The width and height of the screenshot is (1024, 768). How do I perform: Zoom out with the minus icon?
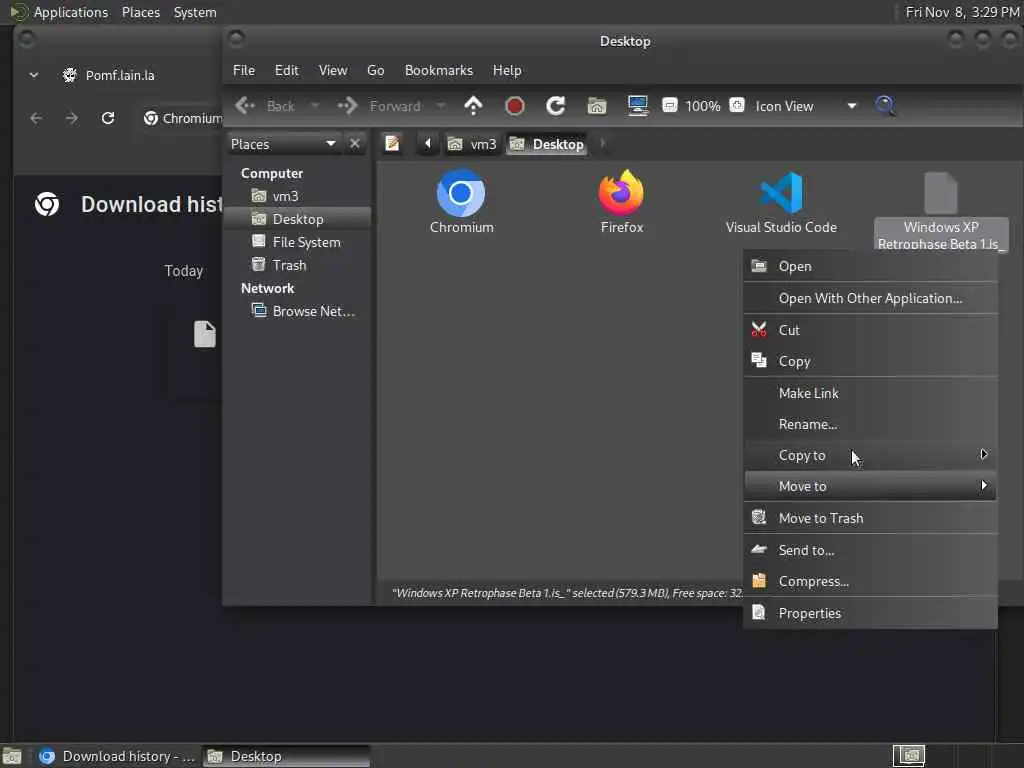pyautogui.click(x=669, y=105)
